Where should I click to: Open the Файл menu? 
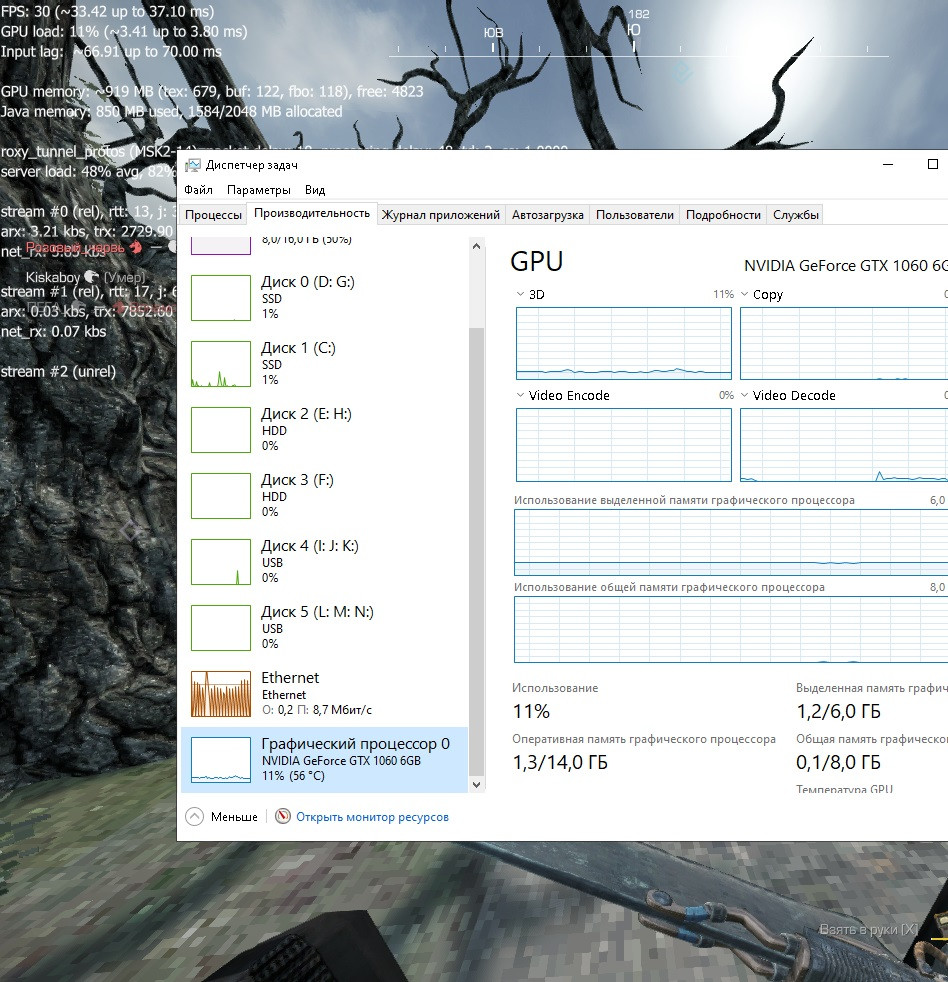point(198,190)
